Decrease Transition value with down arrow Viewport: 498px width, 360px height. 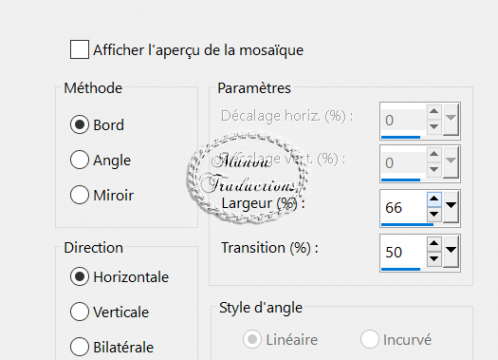(x=434, y=259)
